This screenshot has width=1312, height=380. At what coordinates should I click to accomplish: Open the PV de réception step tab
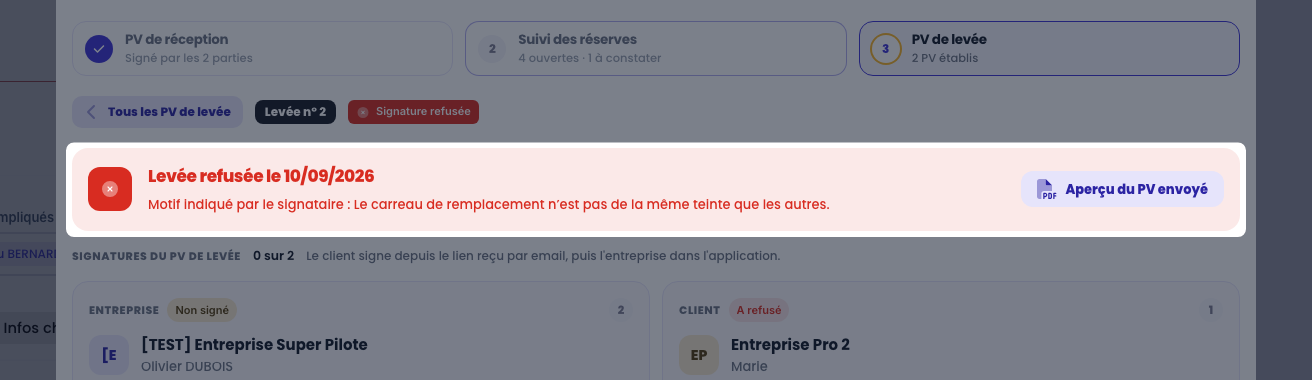(x=261, y=48)
